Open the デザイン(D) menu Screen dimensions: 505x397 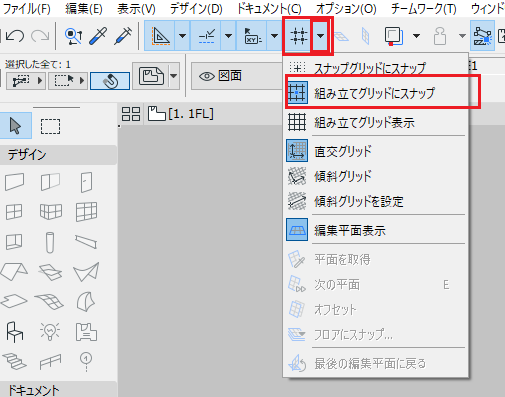coord(196,9)
